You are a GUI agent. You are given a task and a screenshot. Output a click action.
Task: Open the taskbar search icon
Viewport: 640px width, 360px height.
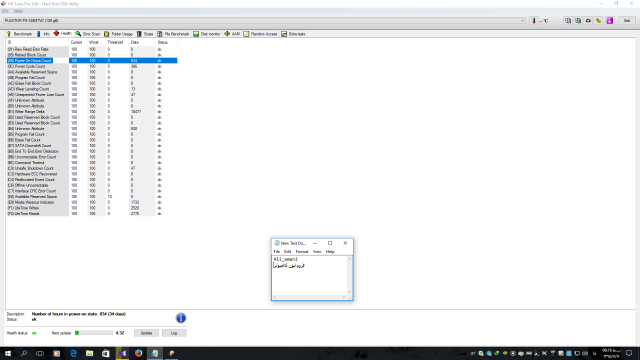click(x=24, y=353)
